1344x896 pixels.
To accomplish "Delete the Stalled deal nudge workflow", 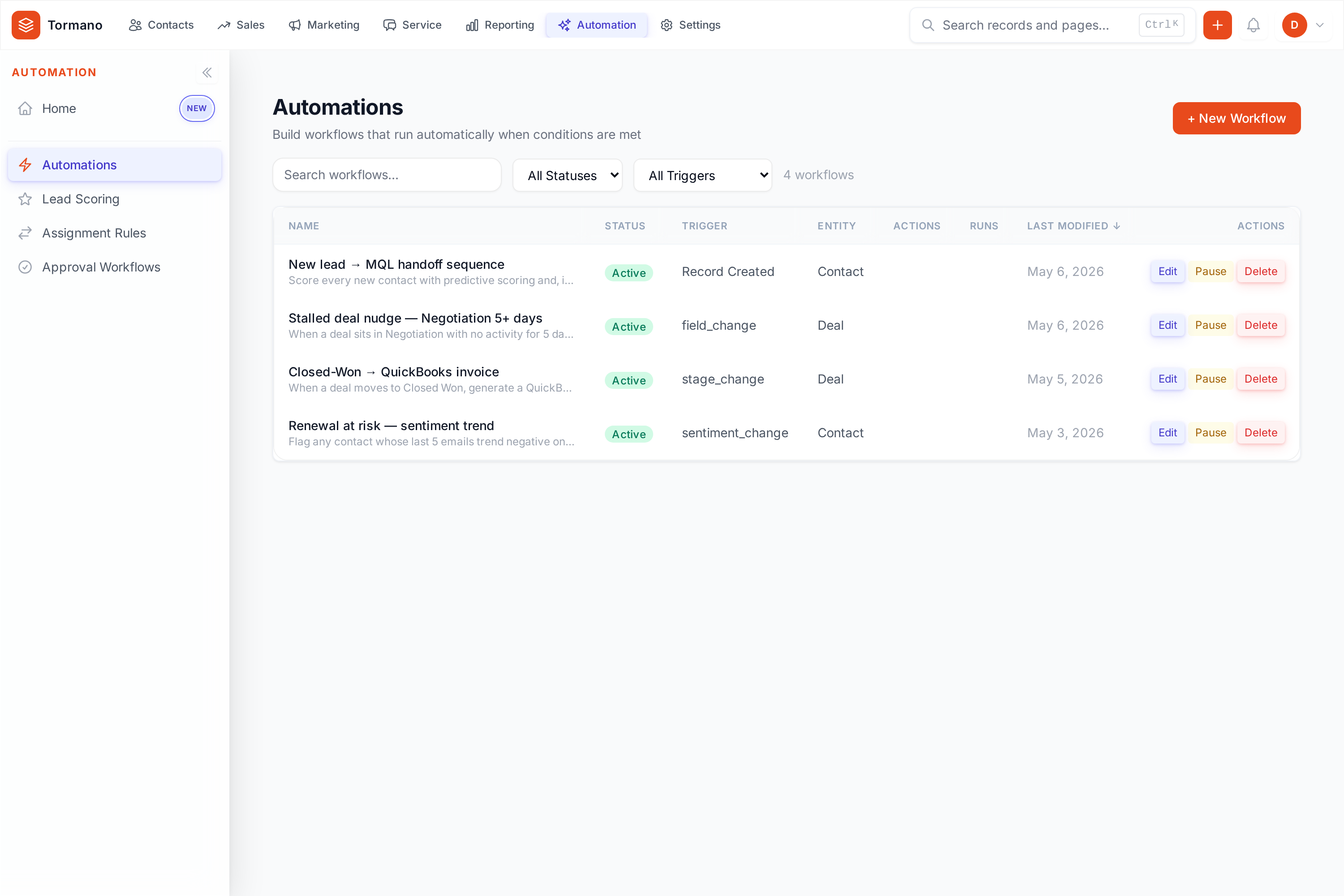I will tap(1261, 325).
